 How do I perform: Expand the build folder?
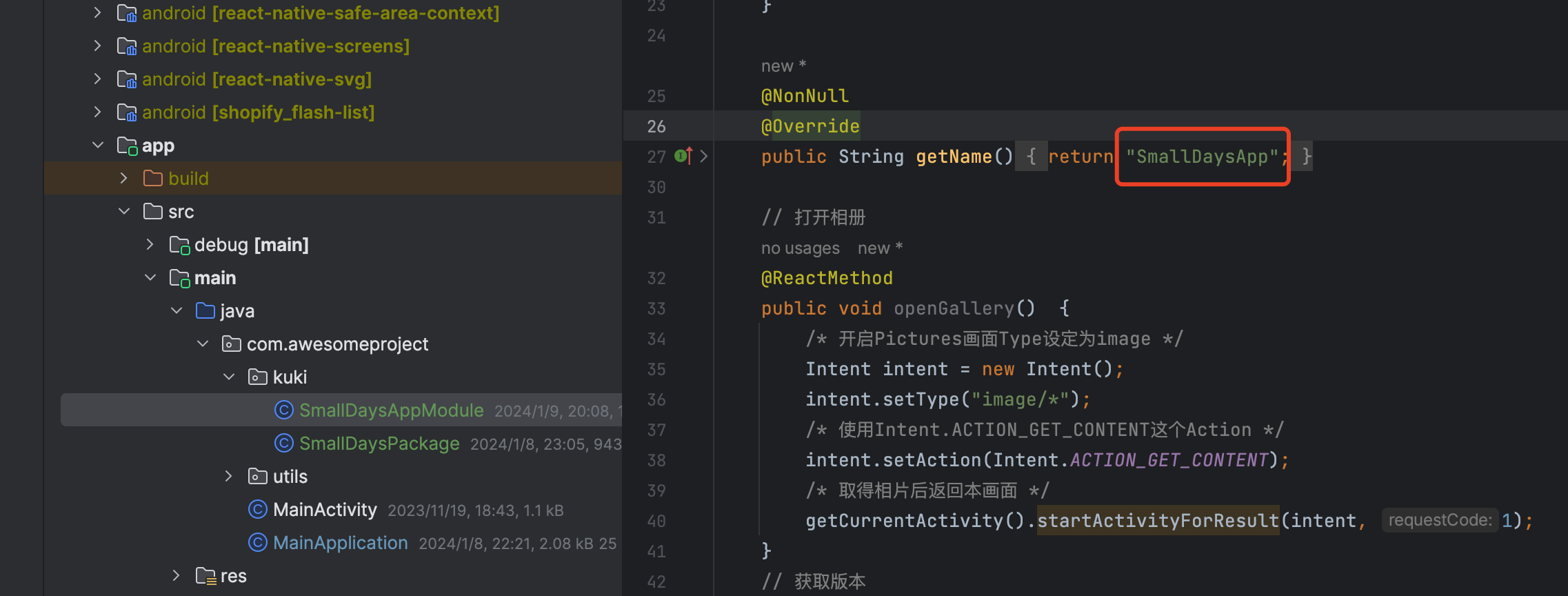(124, 178)
